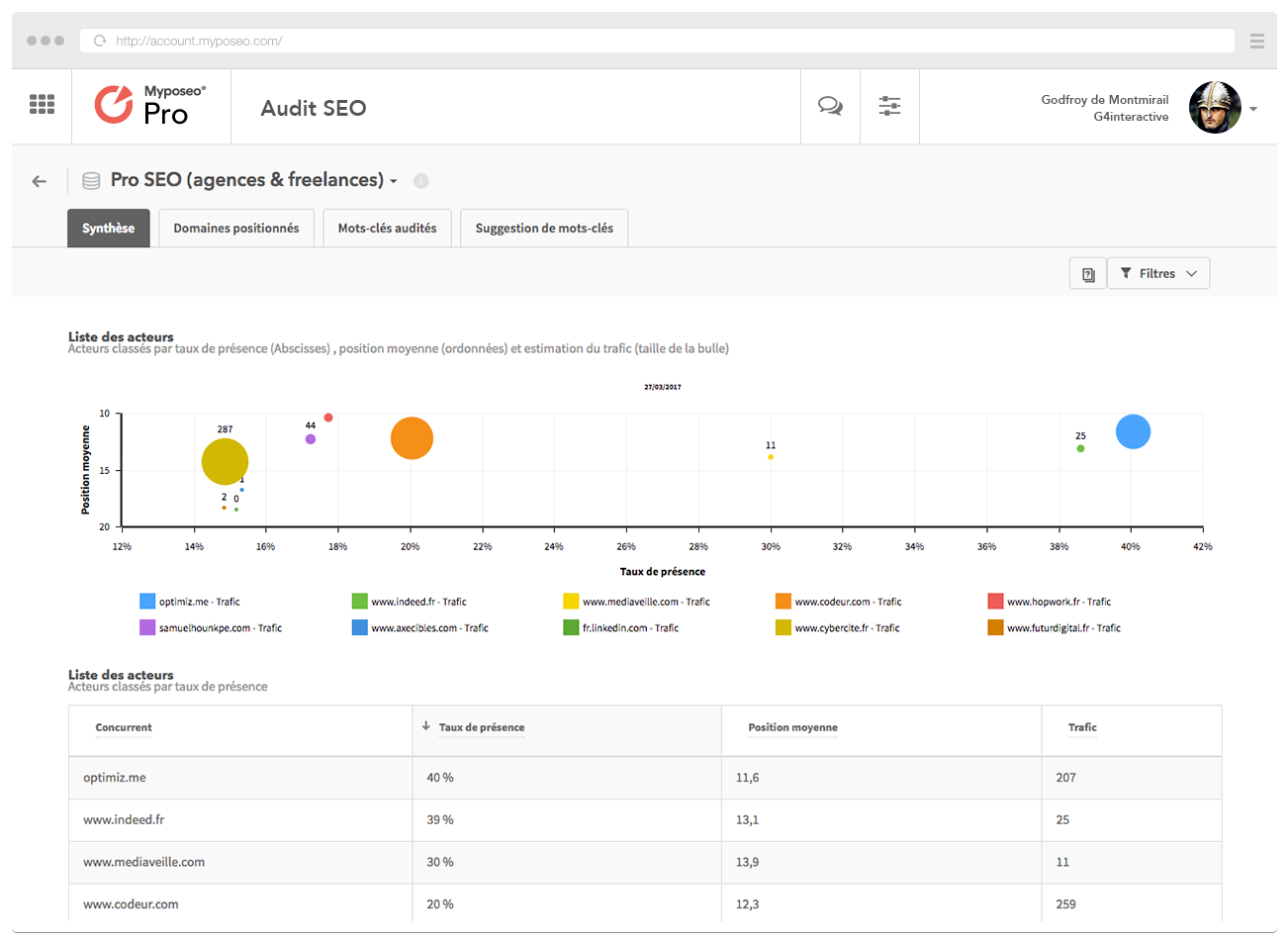
Task: Click the yellow-green bubble labeled 287
Action: click(x=225, y=462)
